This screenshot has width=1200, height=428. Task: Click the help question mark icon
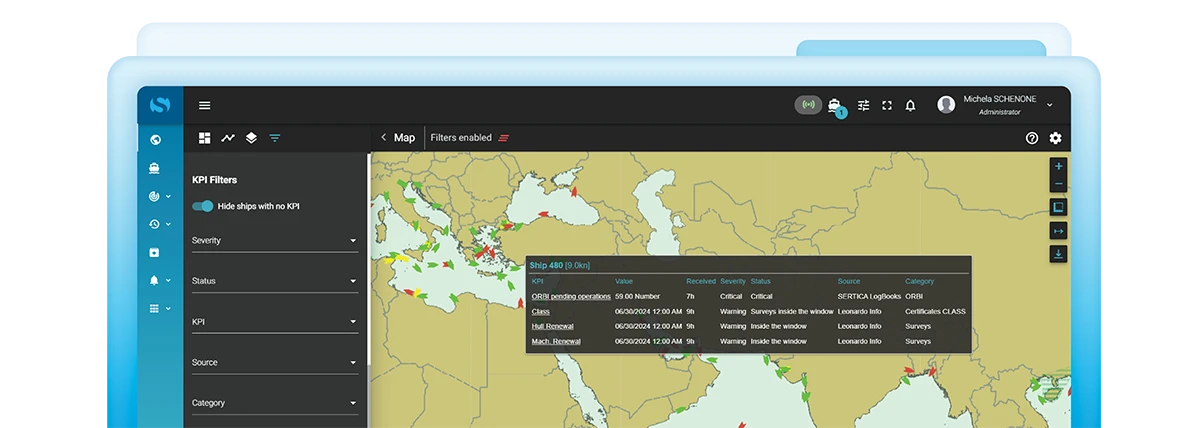coord(1032,138)
